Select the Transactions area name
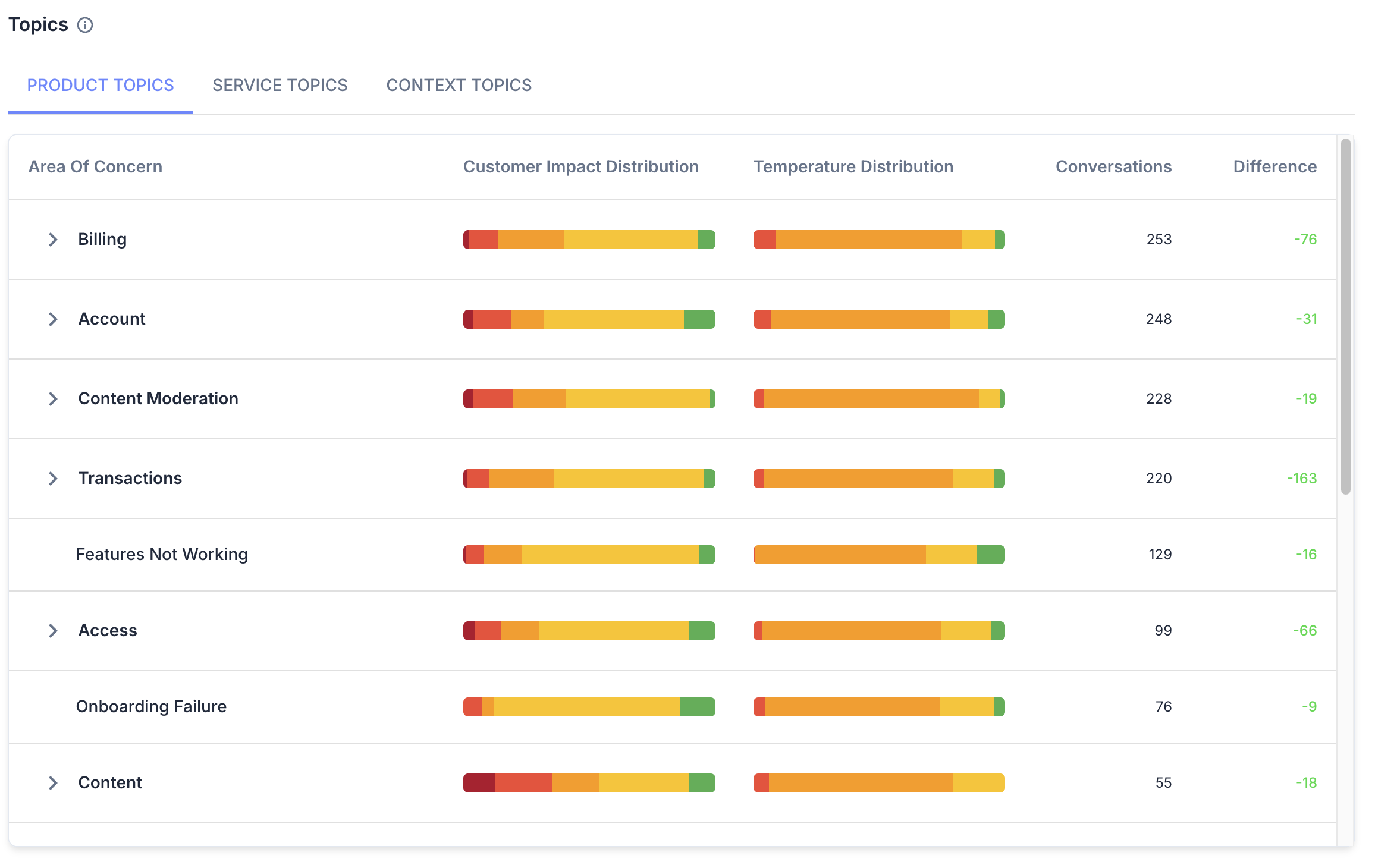This screenshot has width=1375, height=868. coord(130,478)
